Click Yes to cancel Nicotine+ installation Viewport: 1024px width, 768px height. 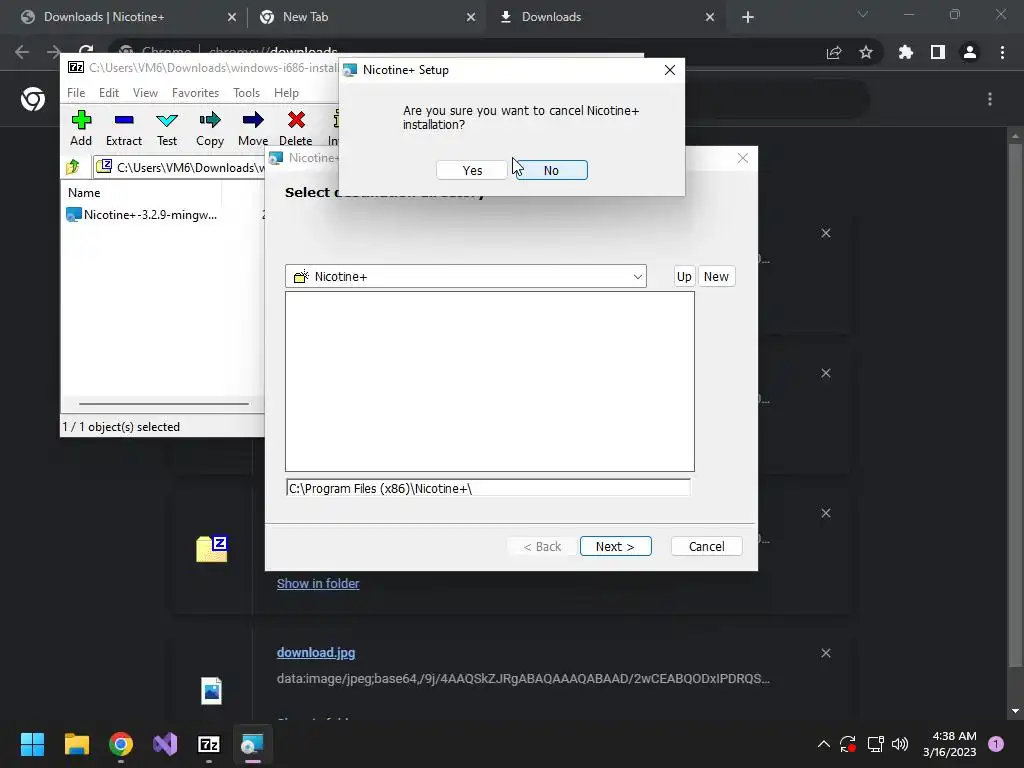[x=472, y=170]
